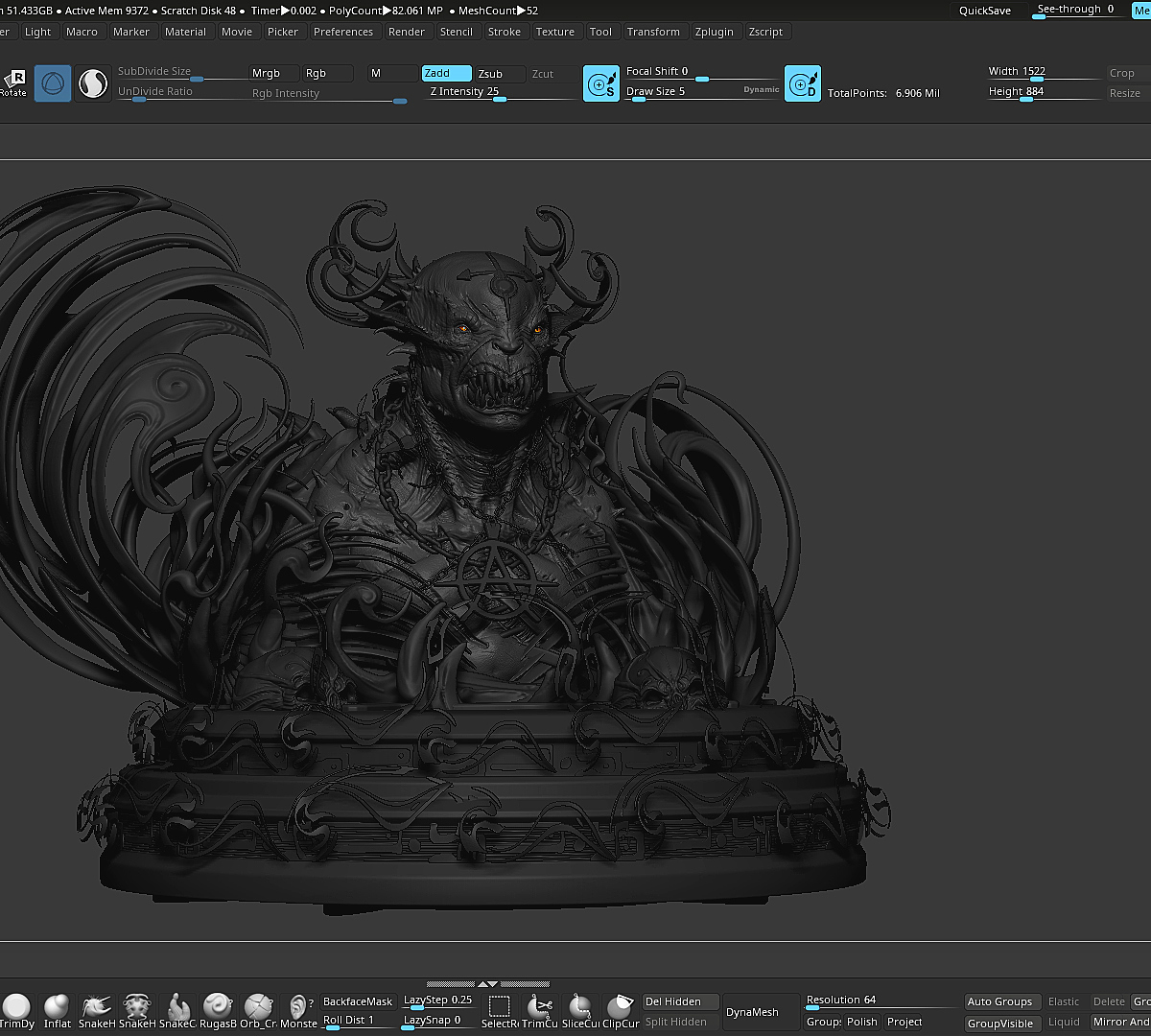
Task: Toggle the Mrgb paint mode
Action: click(x=272, y=73)
